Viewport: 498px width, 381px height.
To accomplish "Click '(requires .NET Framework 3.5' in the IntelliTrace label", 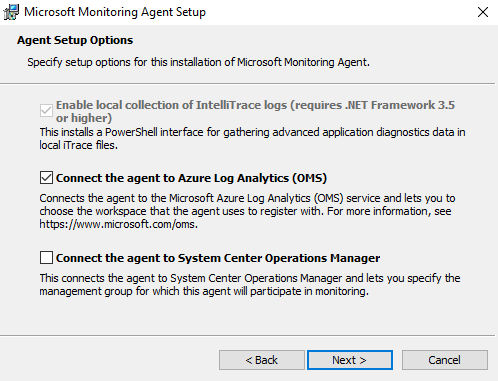I will [x=372, y=105].
